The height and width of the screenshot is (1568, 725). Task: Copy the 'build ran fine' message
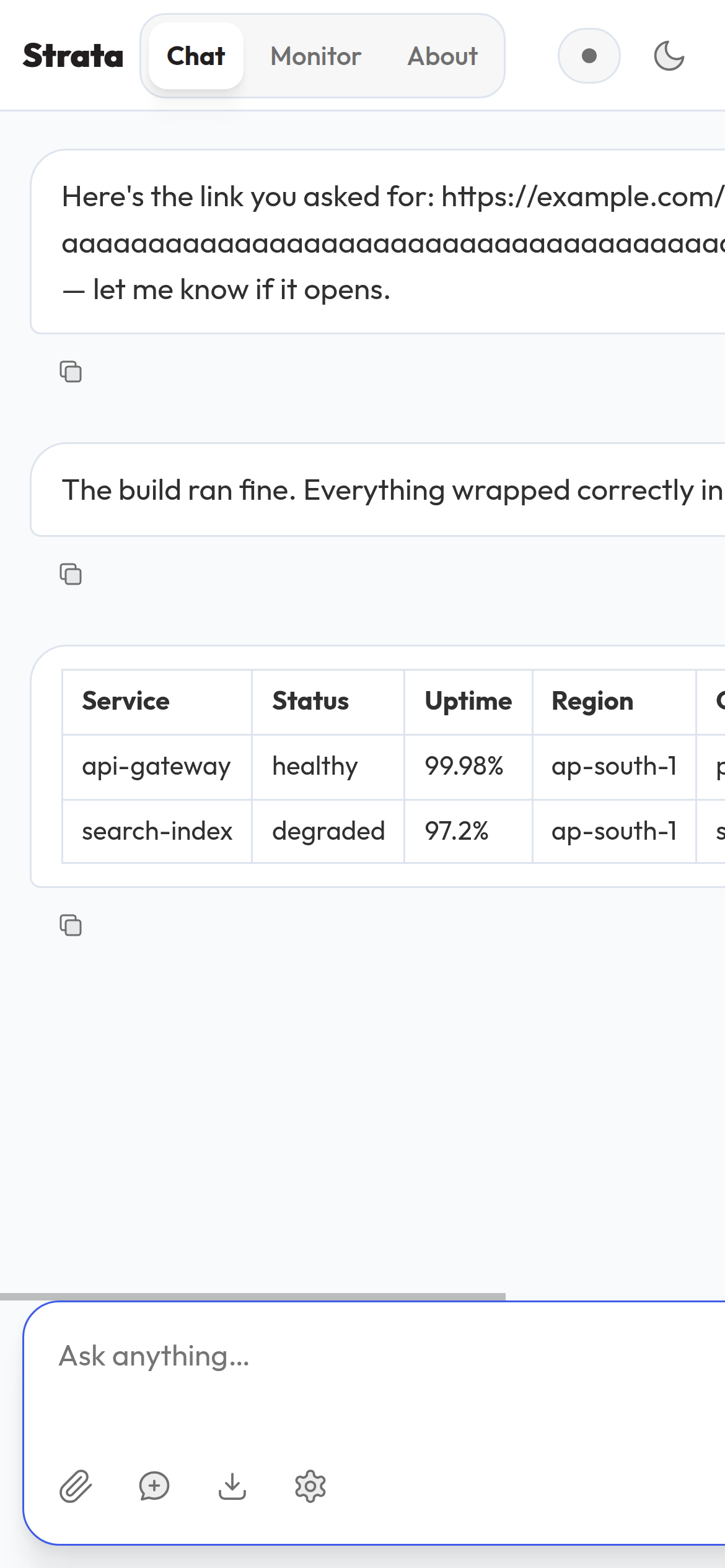click(71, 574)
